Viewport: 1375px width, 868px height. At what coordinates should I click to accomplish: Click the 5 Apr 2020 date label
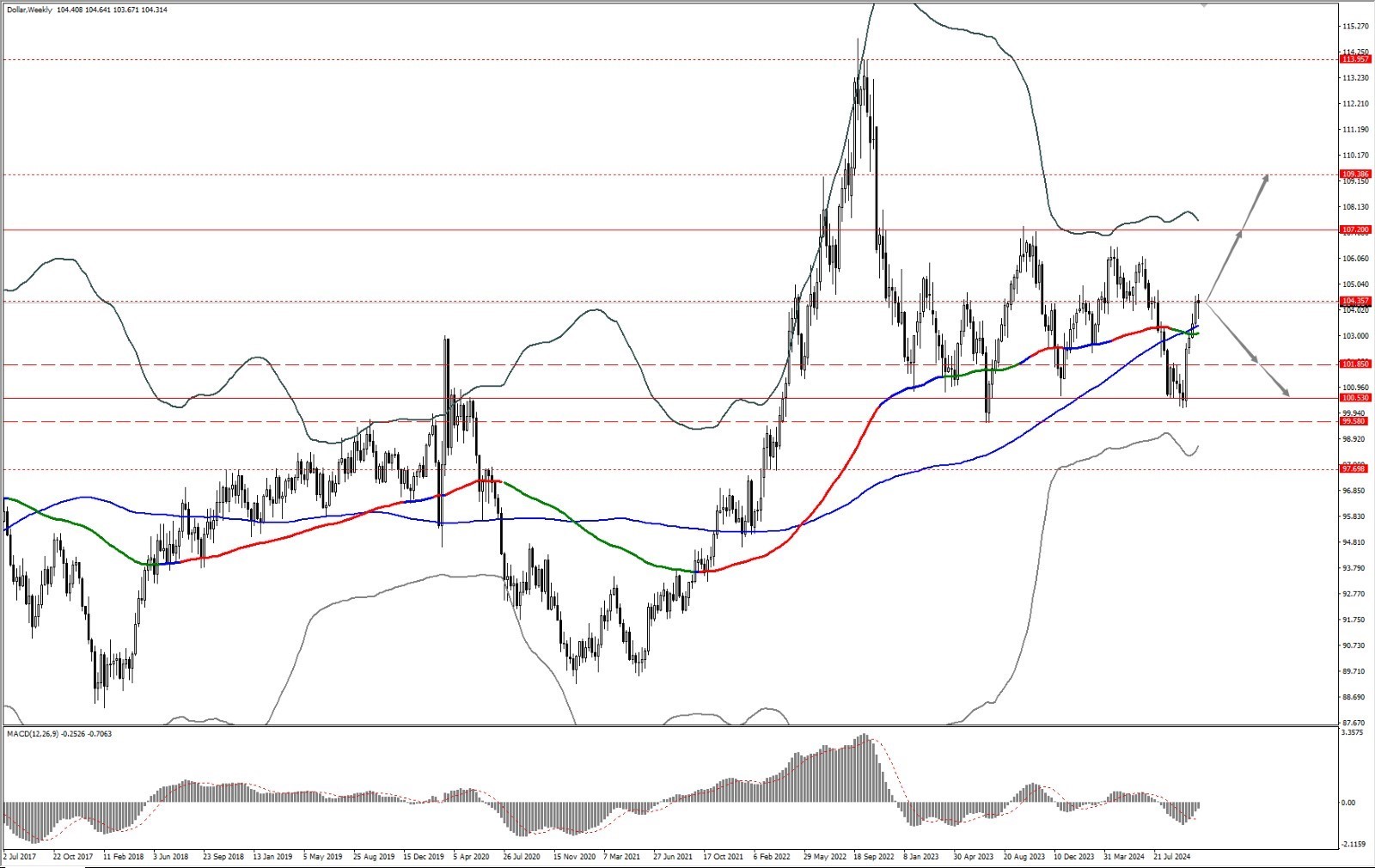click(470, 857)
